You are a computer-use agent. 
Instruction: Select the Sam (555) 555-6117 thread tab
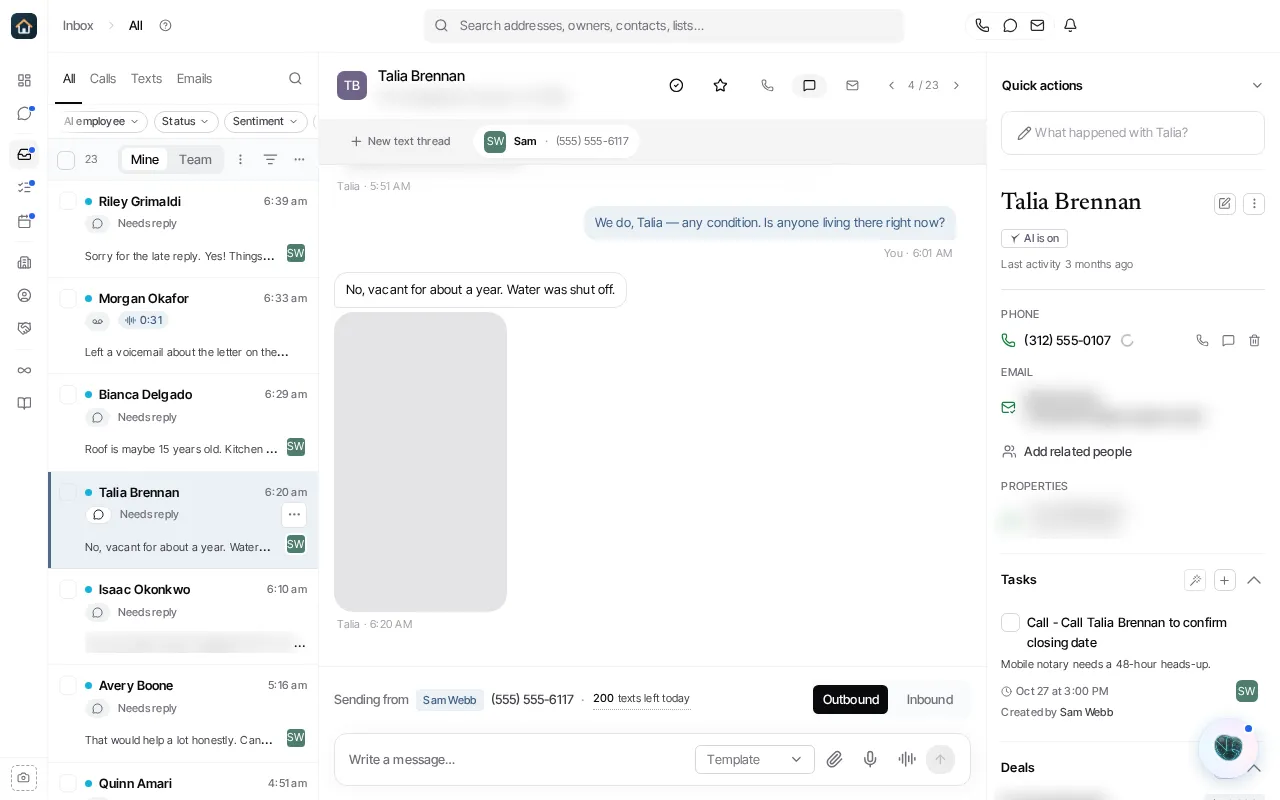556,141
